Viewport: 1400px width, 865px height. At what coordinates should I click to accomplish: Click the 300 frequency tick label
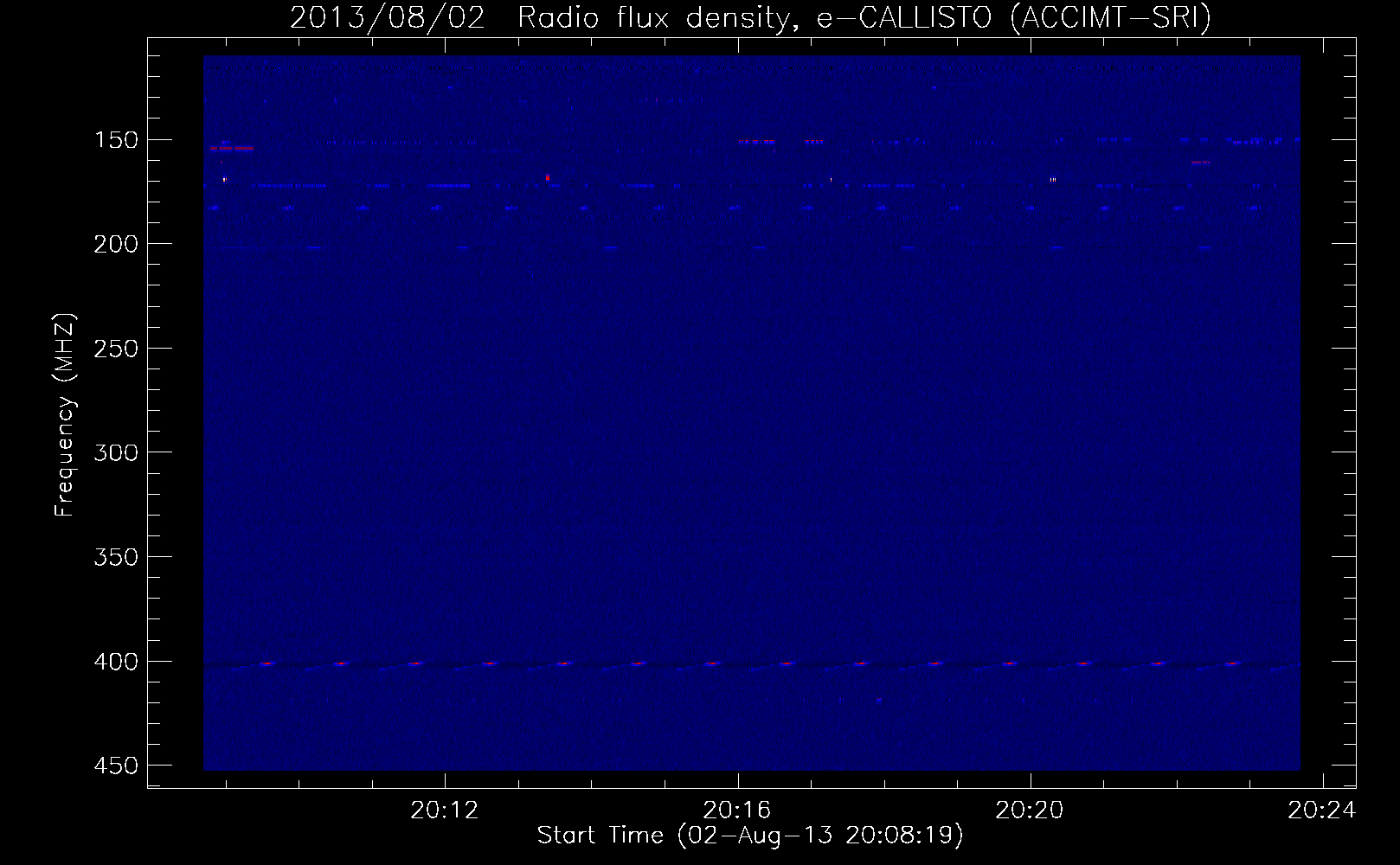point(115,452)
